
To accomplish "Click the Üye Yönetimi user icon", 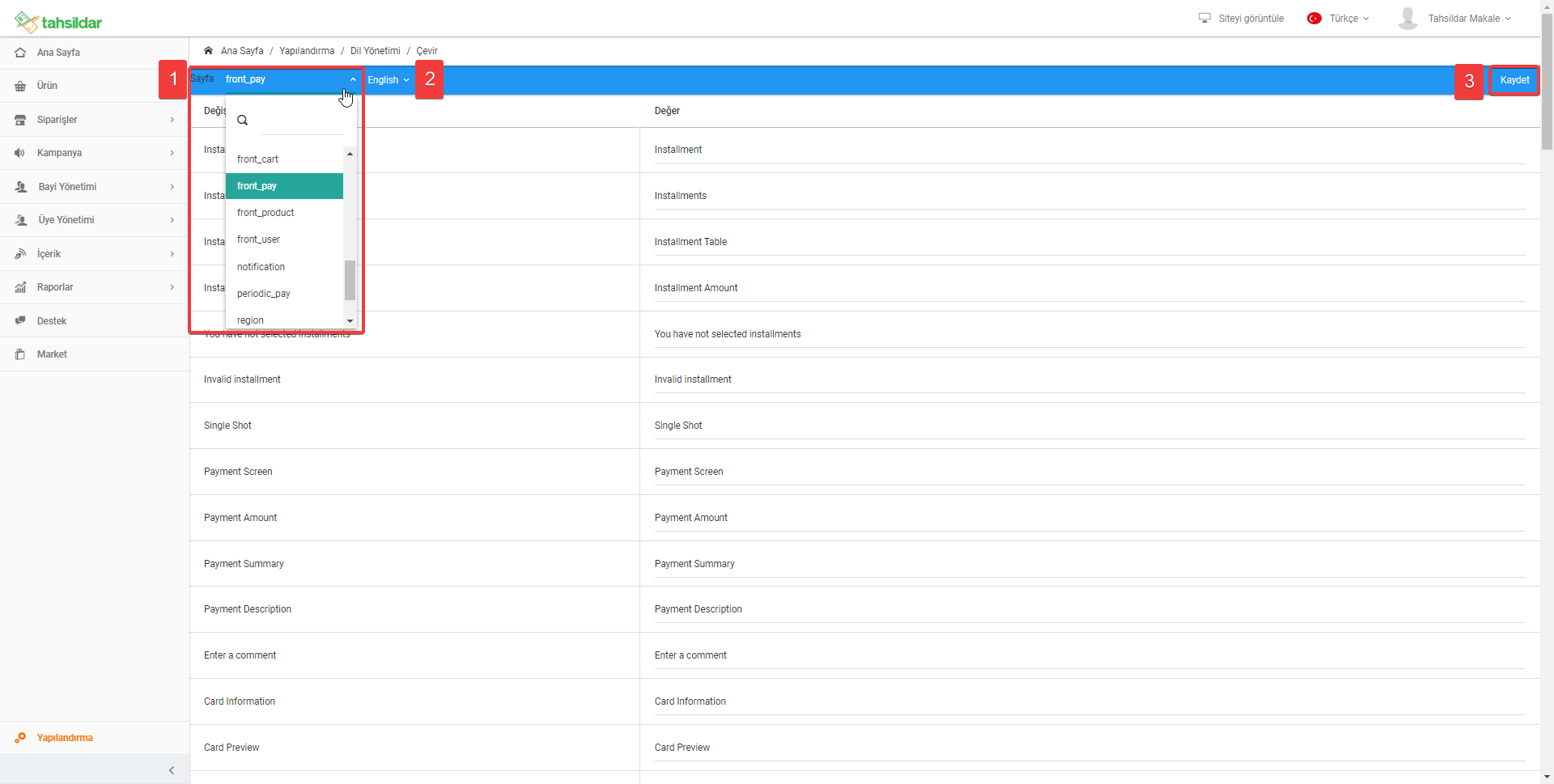I will tap(21, 220).
